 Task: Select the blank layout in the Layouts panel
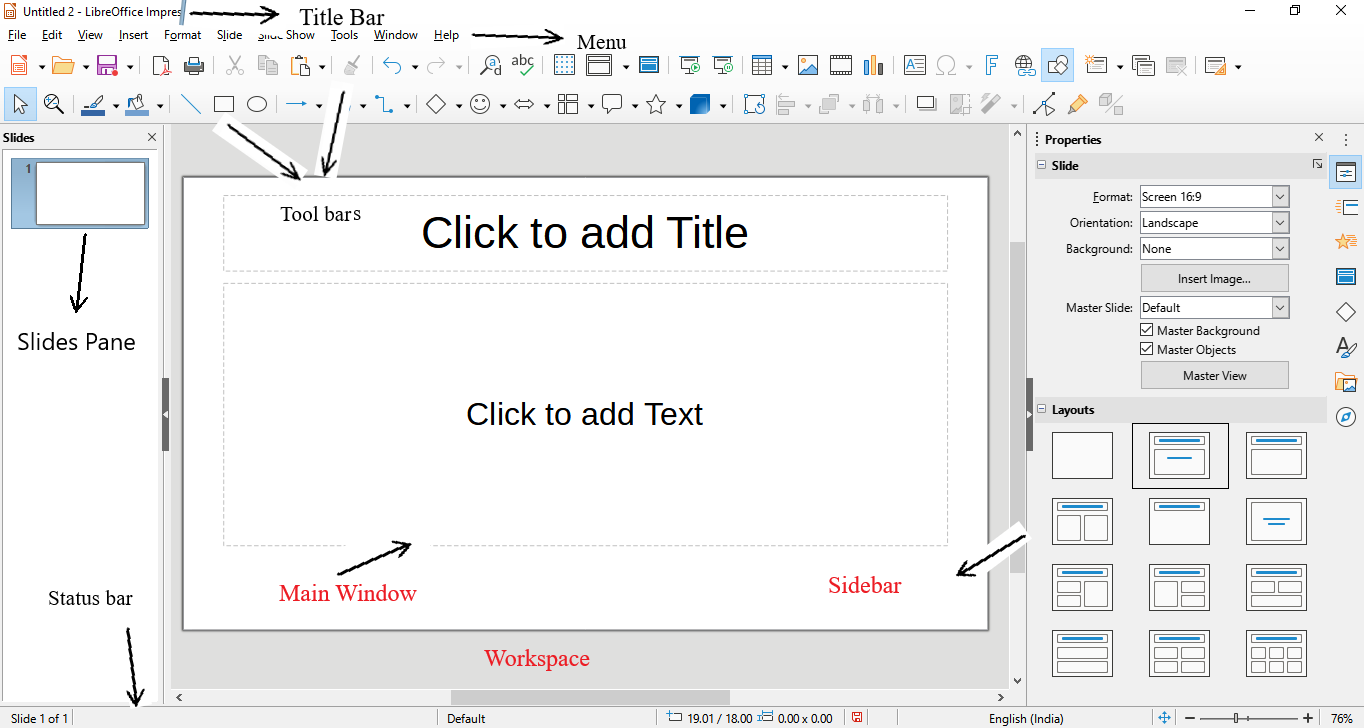tap(1082, 455)
